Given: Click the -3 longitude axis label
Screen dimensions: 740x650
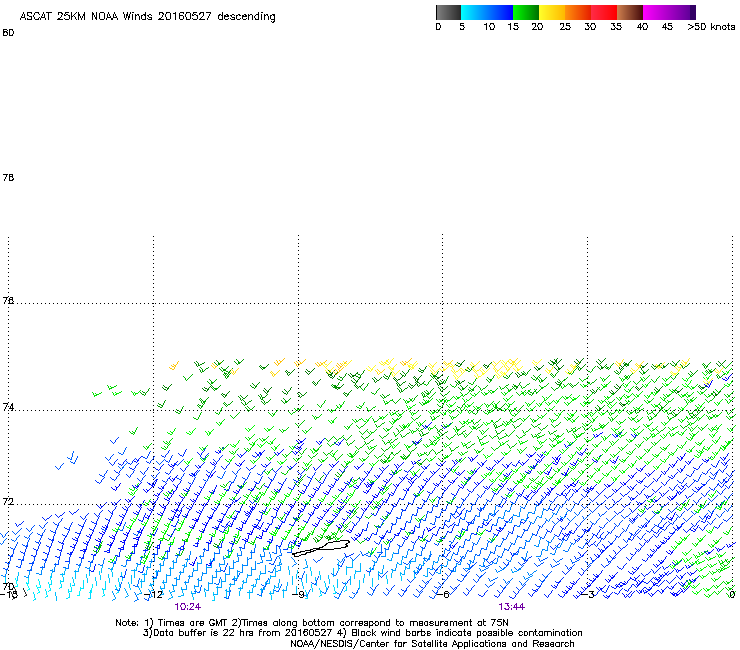Looking at the screenshot, I should [589, 594].
